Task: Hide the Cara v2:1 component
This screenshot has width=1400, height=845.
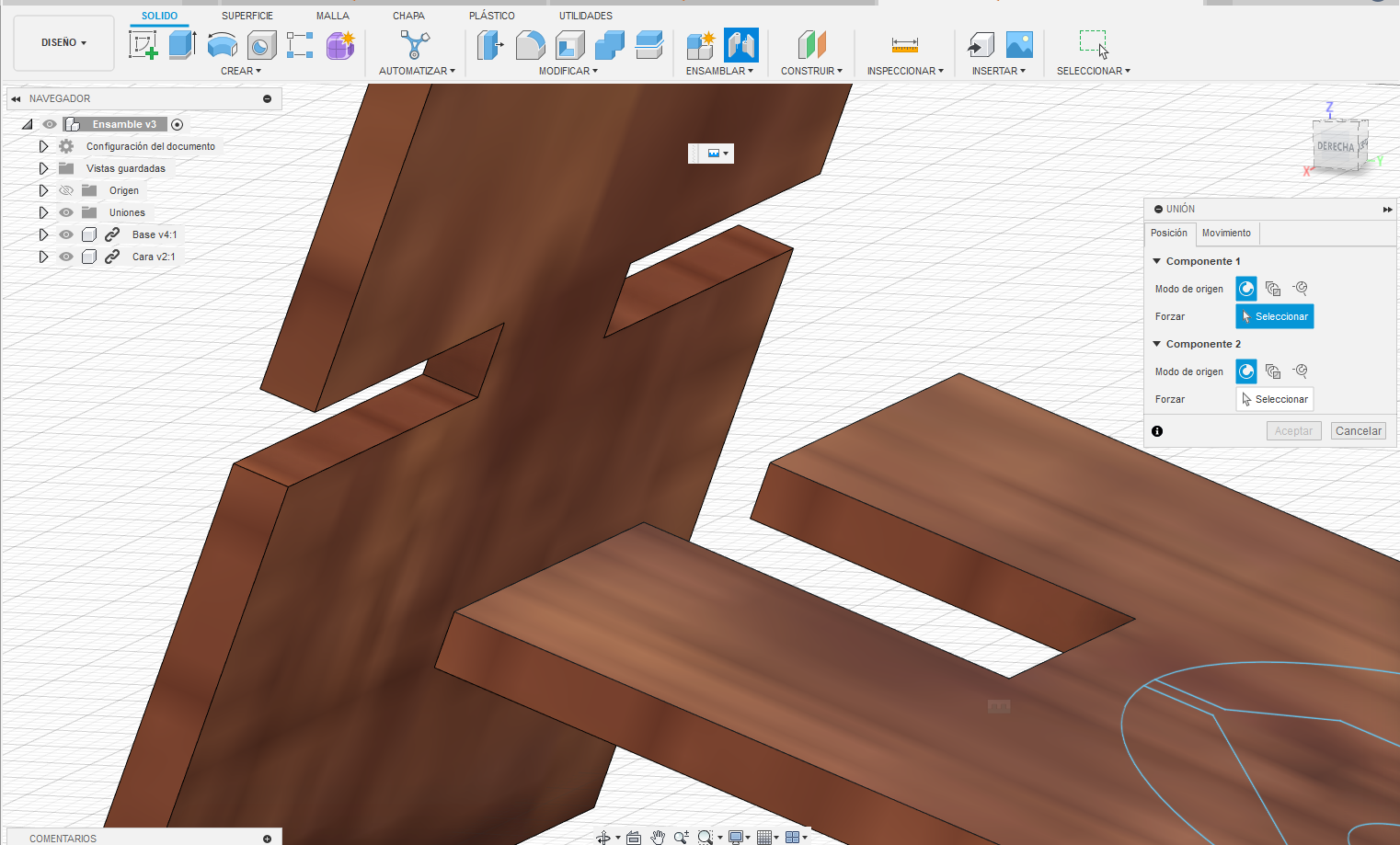Action: point(66,257)
